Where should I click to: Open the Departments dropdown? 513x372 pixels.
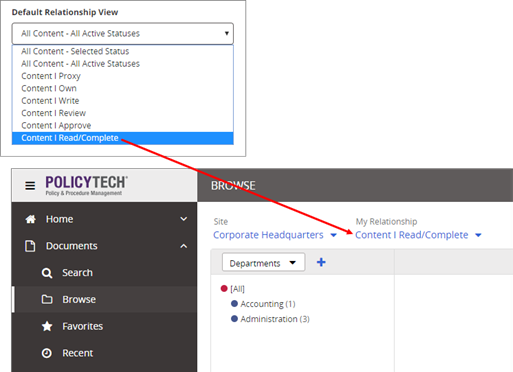[263, 263]
